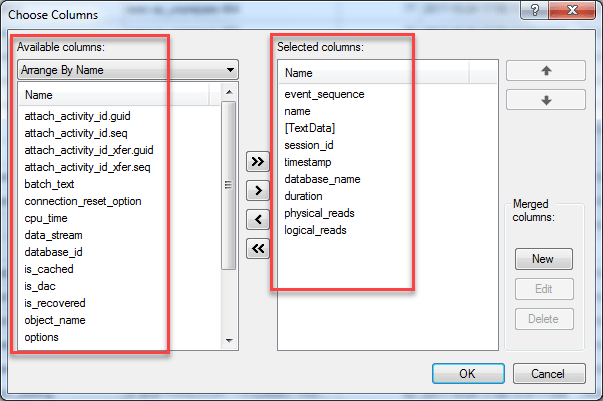The height and width of the screenshot is (401, 603).
Task: Select physical_reads in Selected columns
Action: tap(319, 213)
